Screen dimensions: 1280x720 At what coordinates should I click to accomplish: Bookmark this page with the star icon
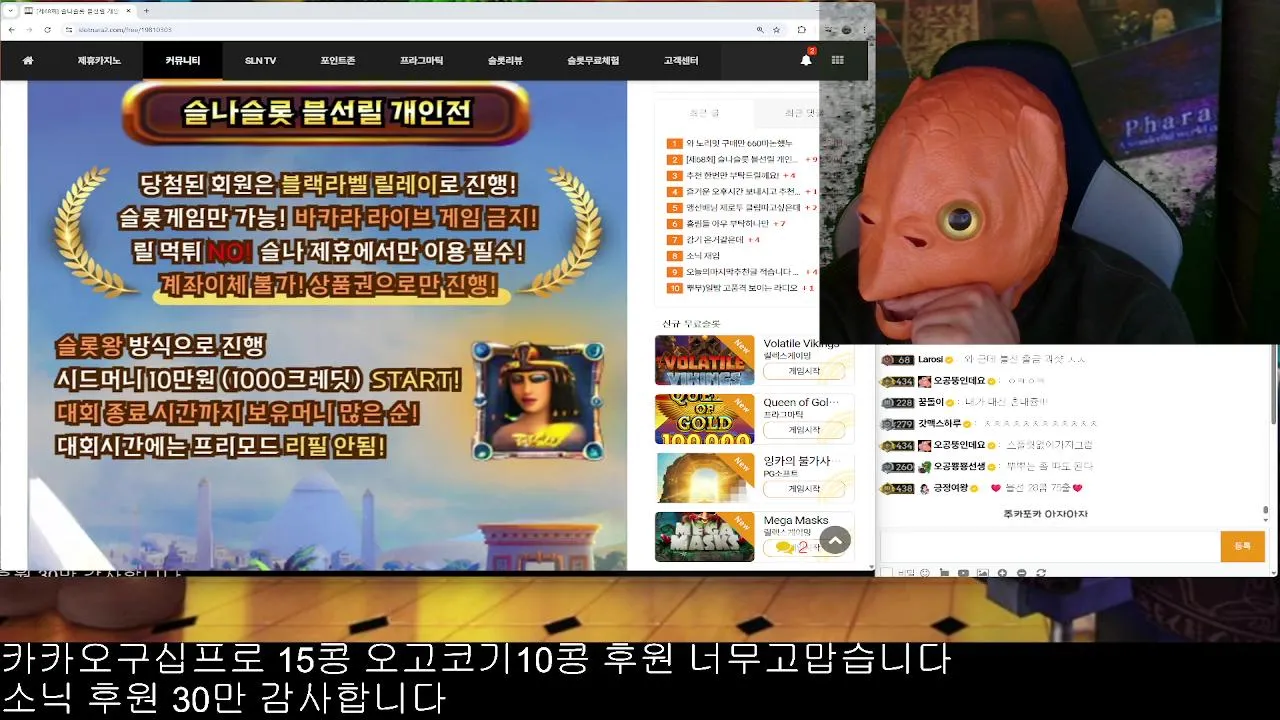coord(776,30)
